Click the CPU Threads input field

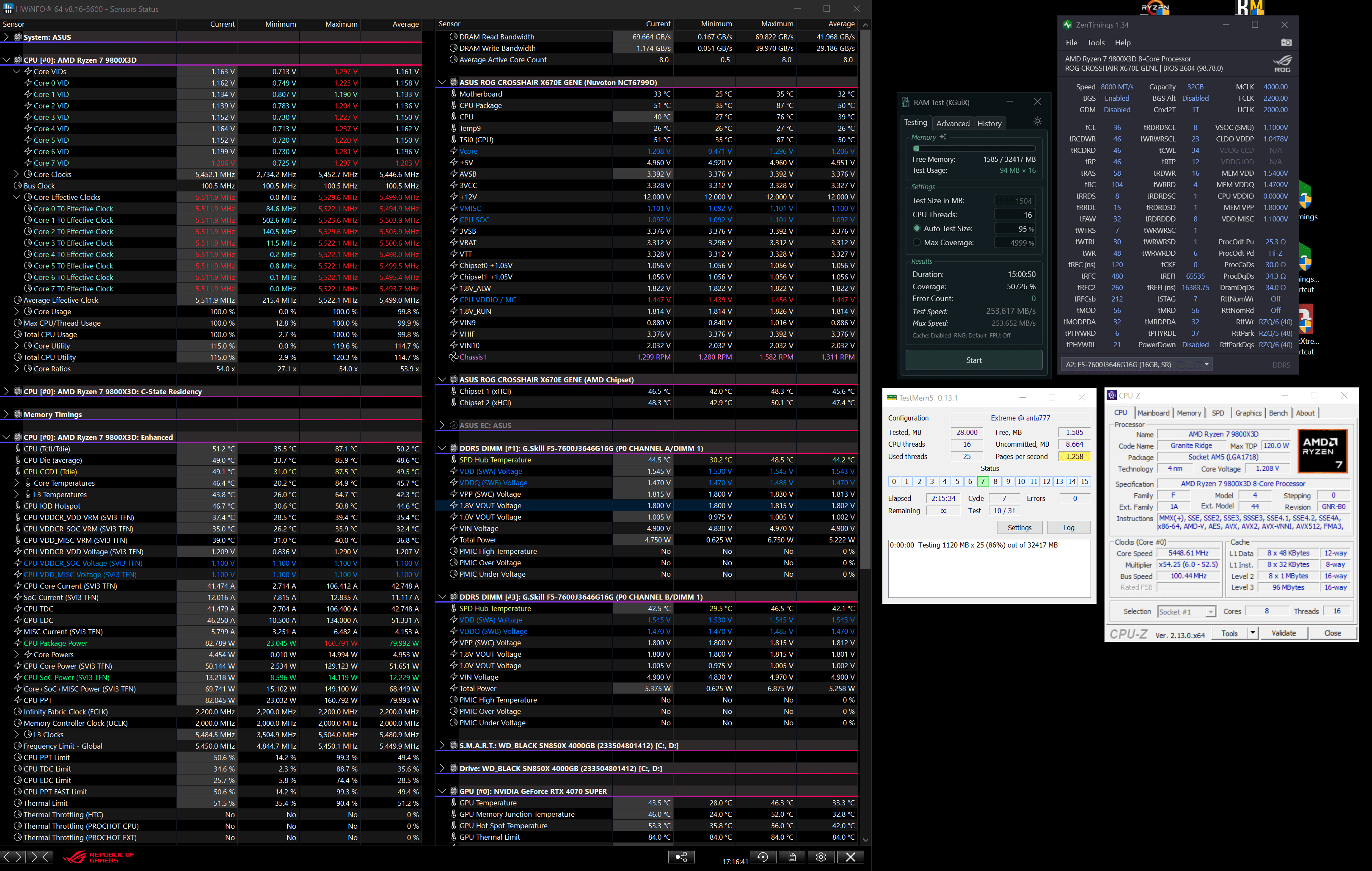tap(1015, 215)
